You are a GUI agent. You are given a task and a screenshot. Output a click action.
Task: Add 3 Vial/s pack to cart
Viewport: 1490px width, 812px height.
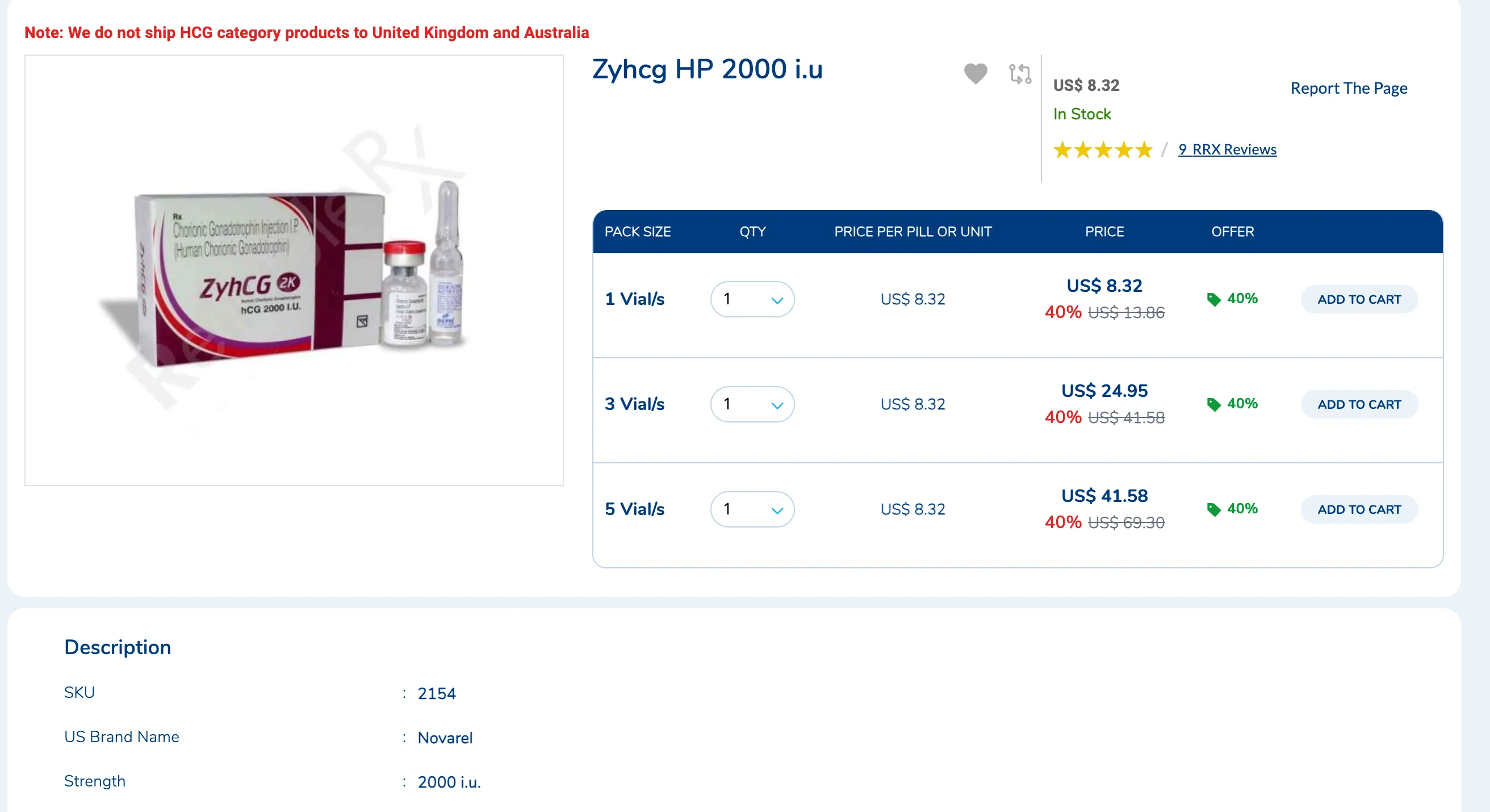[x=1359, y=404]
